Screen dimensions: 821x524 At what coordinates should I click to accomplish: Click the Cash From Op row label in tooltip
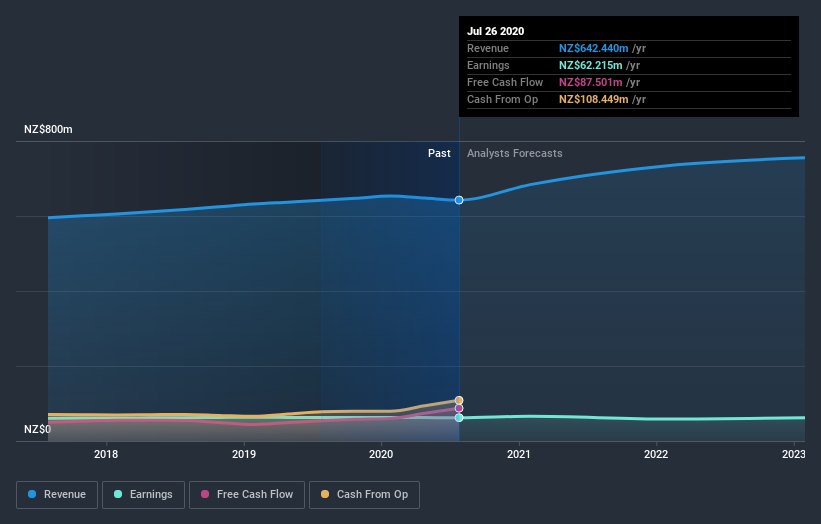tap(503, 99)
